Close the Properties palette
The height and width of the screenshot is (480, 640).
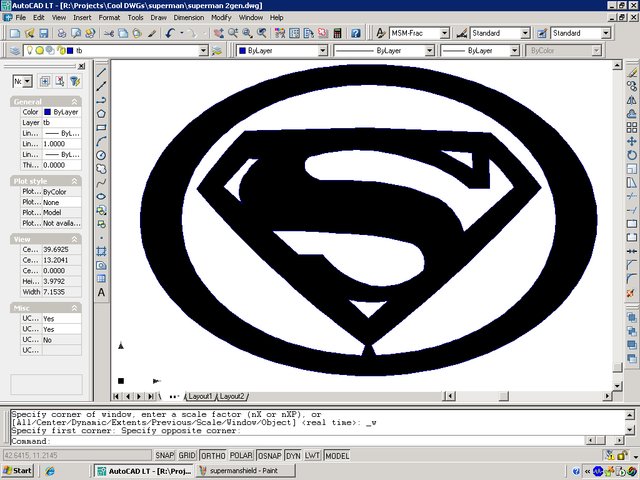pos(82,66)
